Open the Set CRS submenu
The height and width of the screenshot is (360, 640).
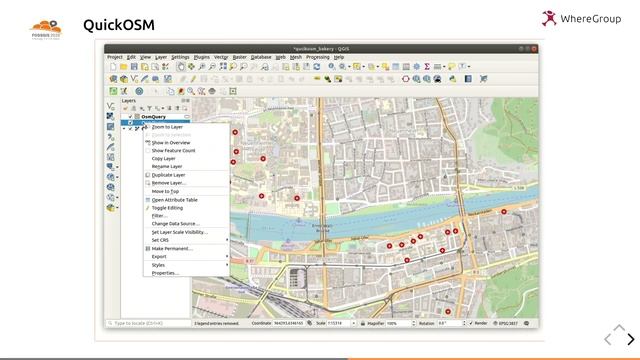pos(187,240)
